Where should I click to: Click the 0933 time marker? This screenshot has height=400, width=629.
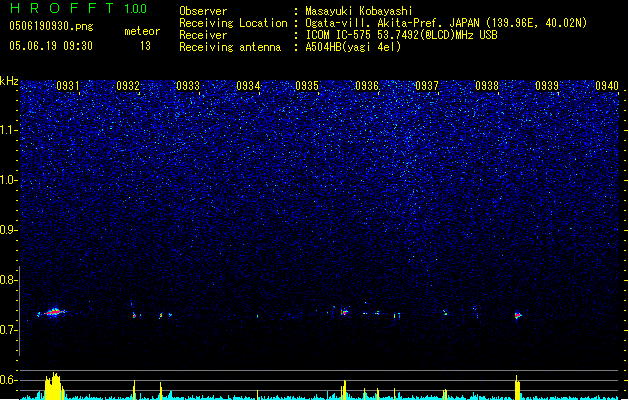pyautogui.click(x=188, y=86)
